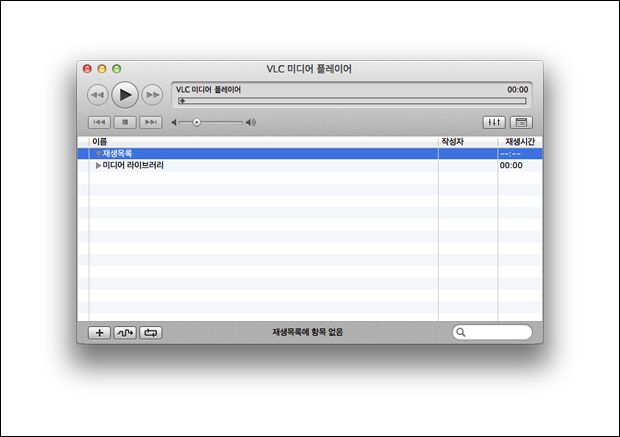620x437 pixels.
Task: Set volume to maximum via loud speaker icon
Action: pos(251,123)
